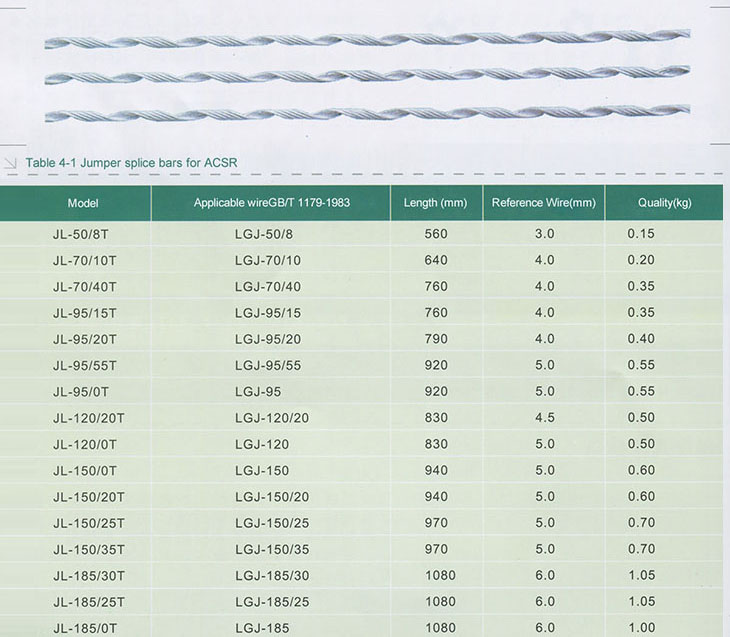
Task: Click applicable wire 'LGJ-70/40'
Action: pos(268,287)
